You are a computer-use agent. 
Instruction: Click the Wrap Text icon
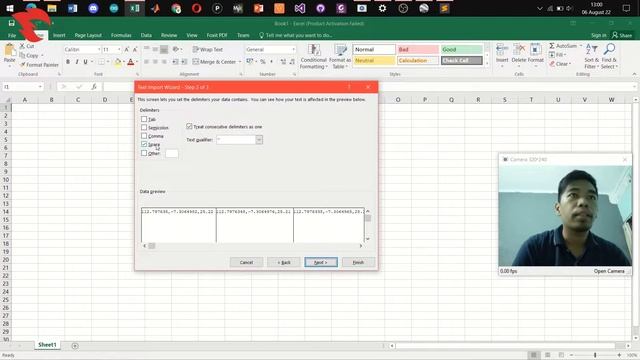click(x=196, y=49)
